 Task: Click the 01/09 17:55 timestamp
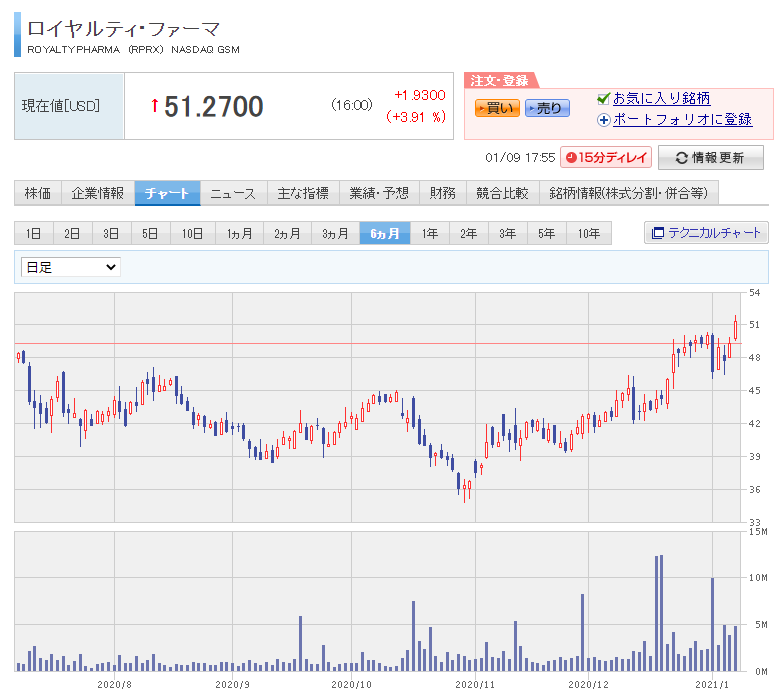coord(520,157)
